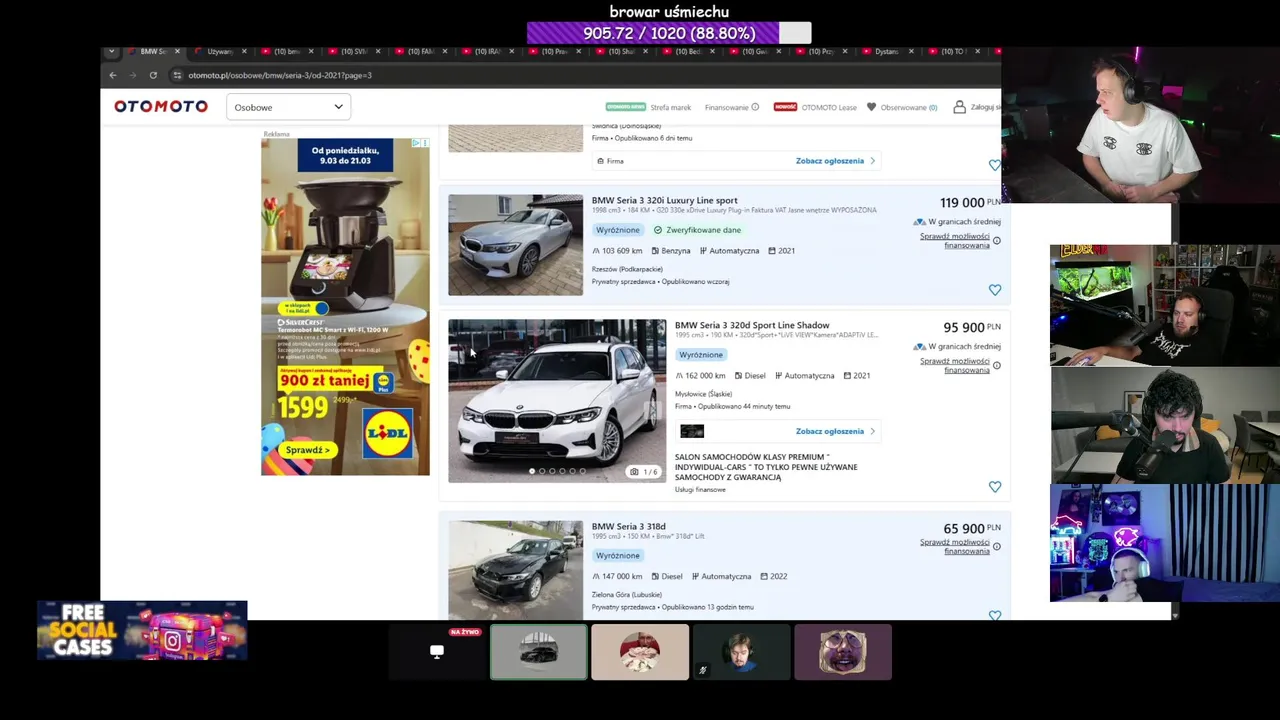Click the Usługi finansowe text
Image resolution: width=1280 pixels, height=720 pixels.
click(x=700, y=490)
